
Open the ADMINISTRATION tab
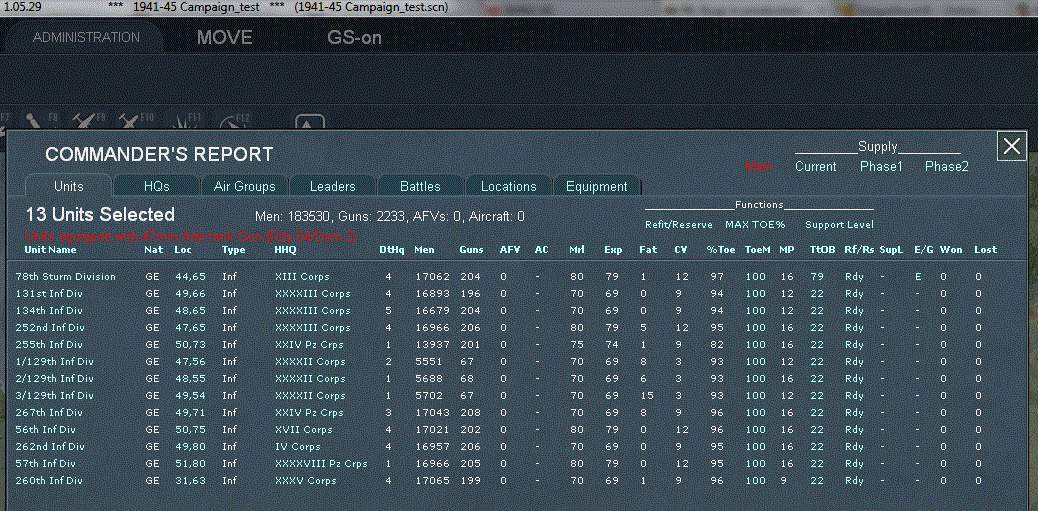[87, 37]
